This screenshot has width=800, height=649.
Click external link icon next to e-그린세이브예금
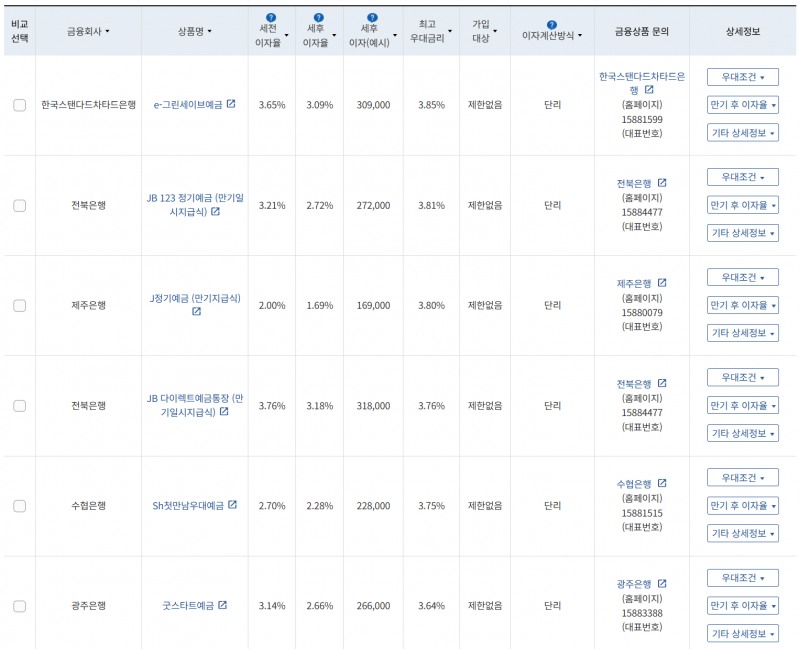click(231, 104)
